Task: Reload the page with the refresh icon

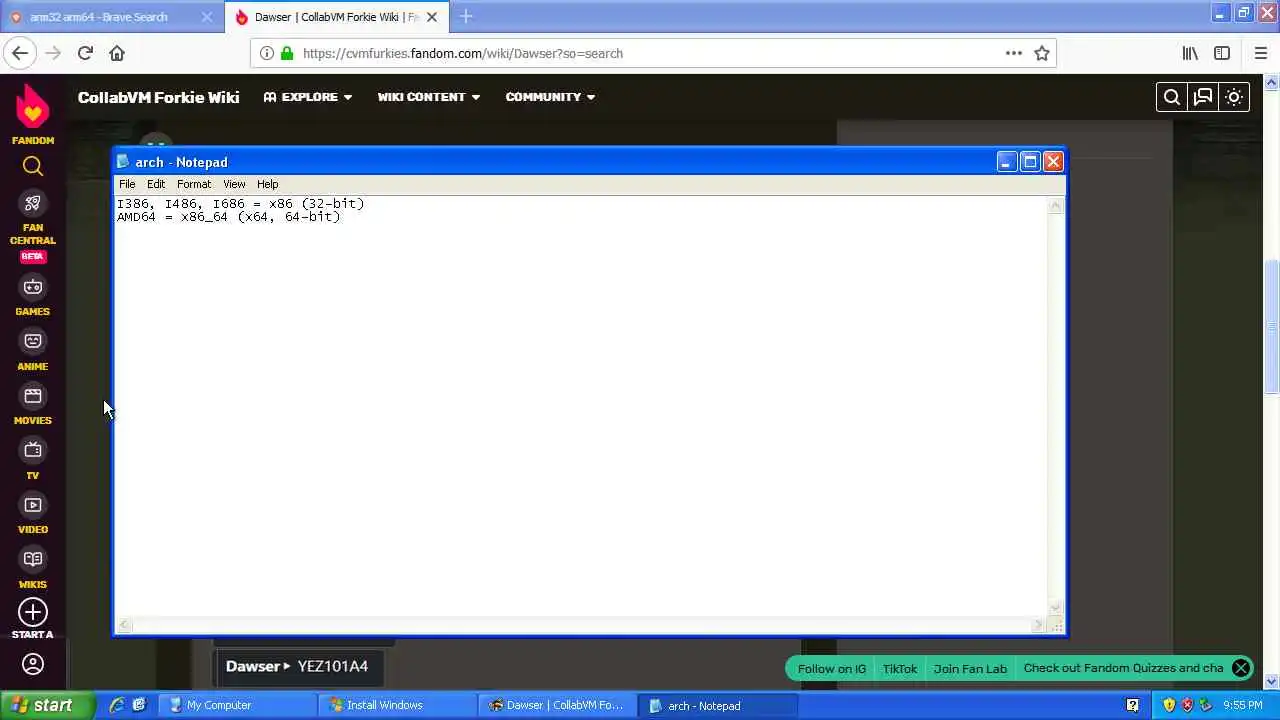Action: [x=85, y=53]
